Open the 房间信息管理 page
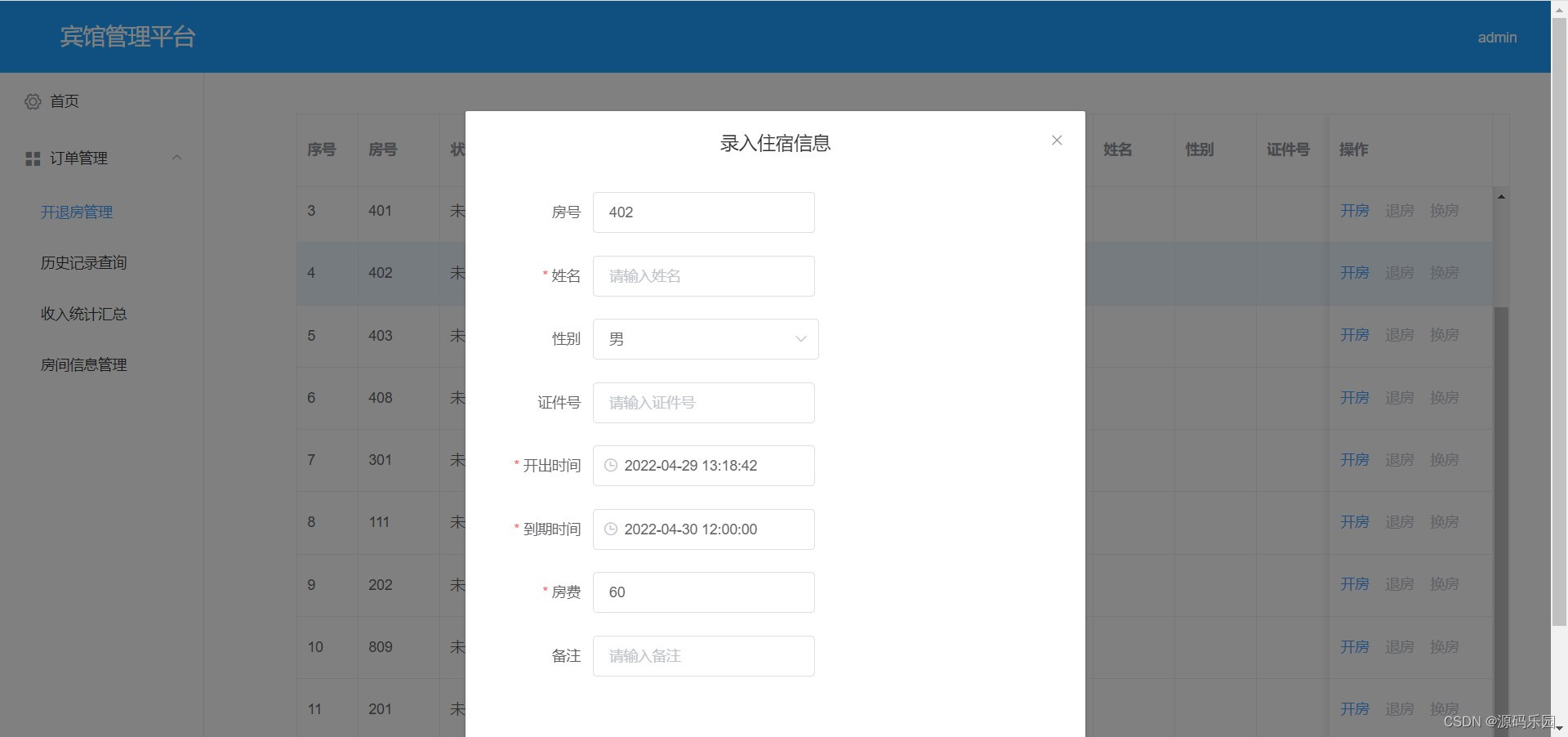Screen dimensions: 1568x737 click(x=84, y=364)
